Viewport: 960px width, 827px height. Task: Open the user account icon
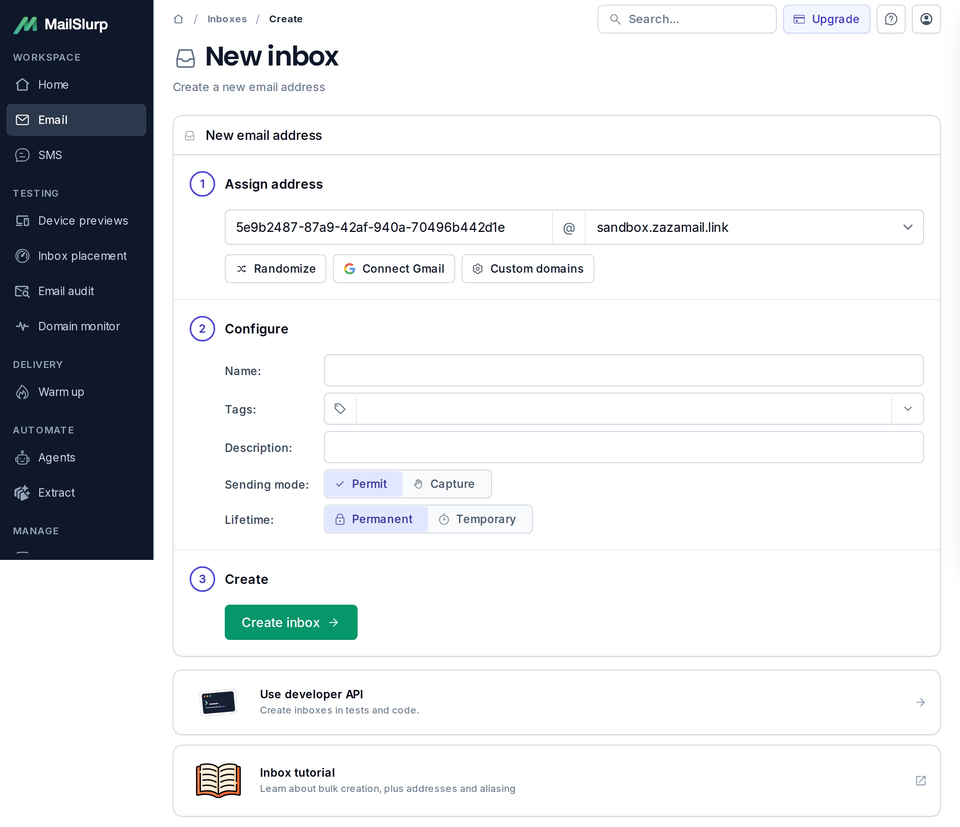tap(926, 19)
